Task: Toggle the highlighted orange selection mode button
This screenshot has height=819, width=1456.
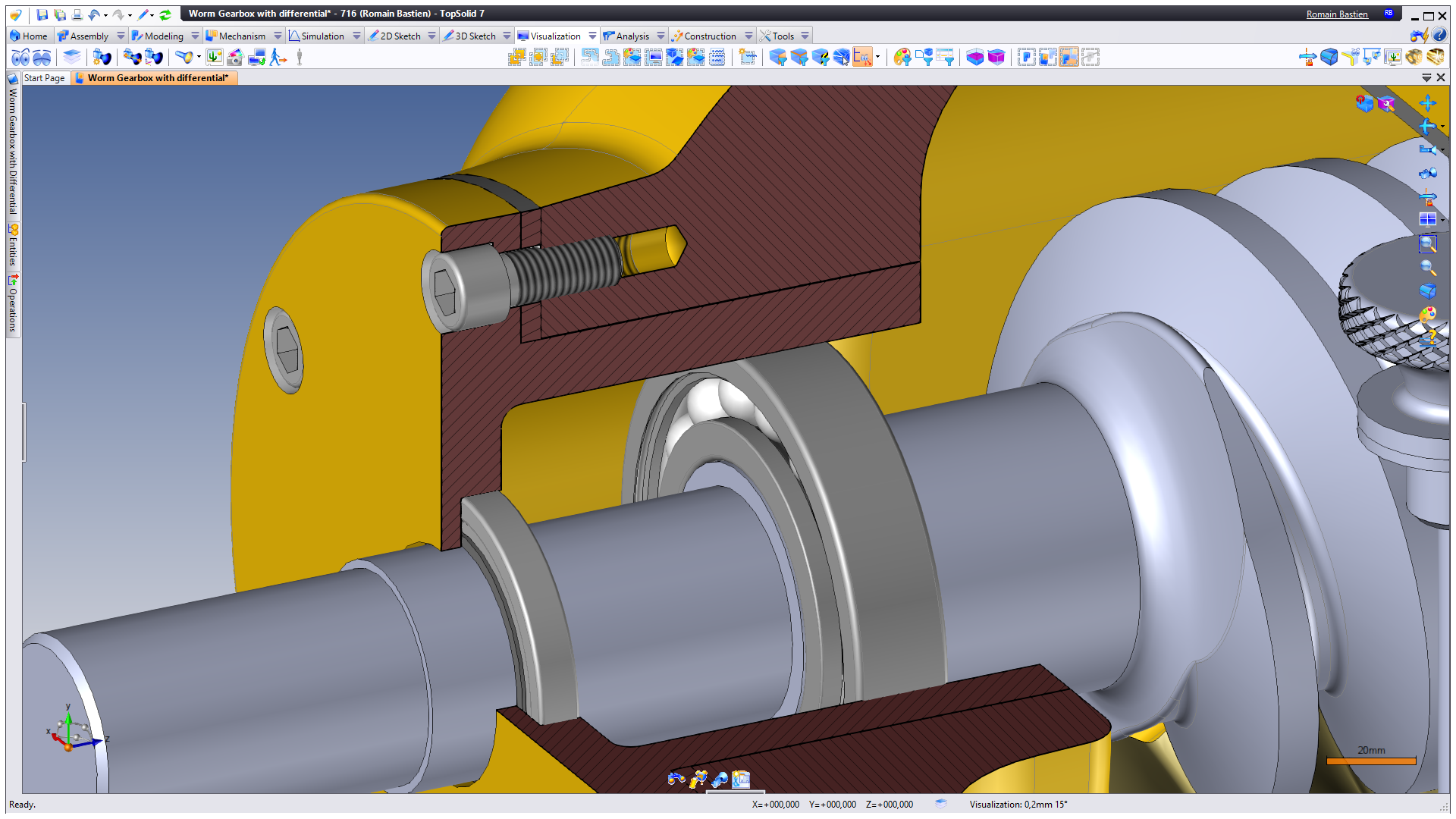Action: tap(1069, 58)
